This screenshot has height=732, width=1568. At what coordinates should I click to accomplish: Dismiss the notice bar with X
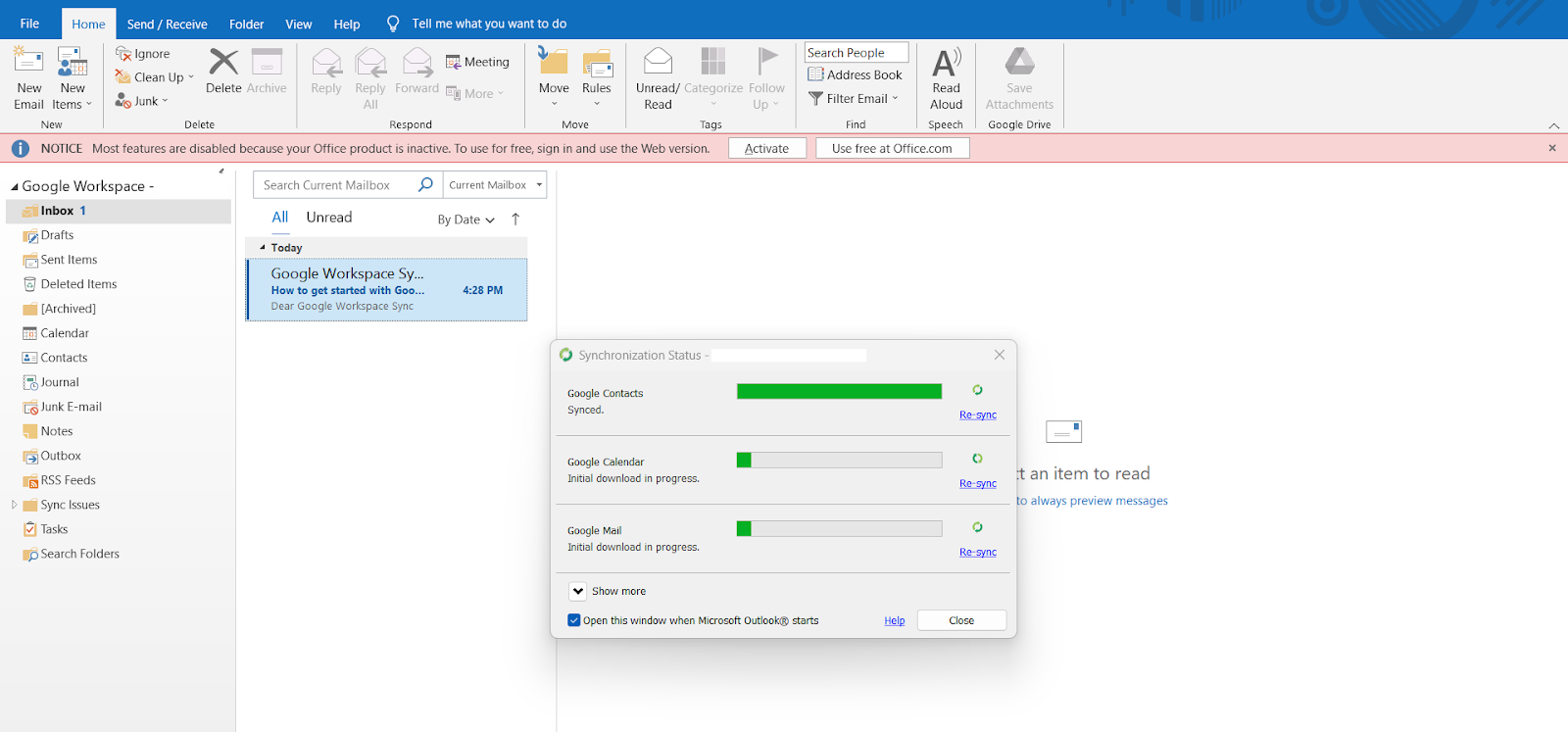click(x=1552, y=148)
